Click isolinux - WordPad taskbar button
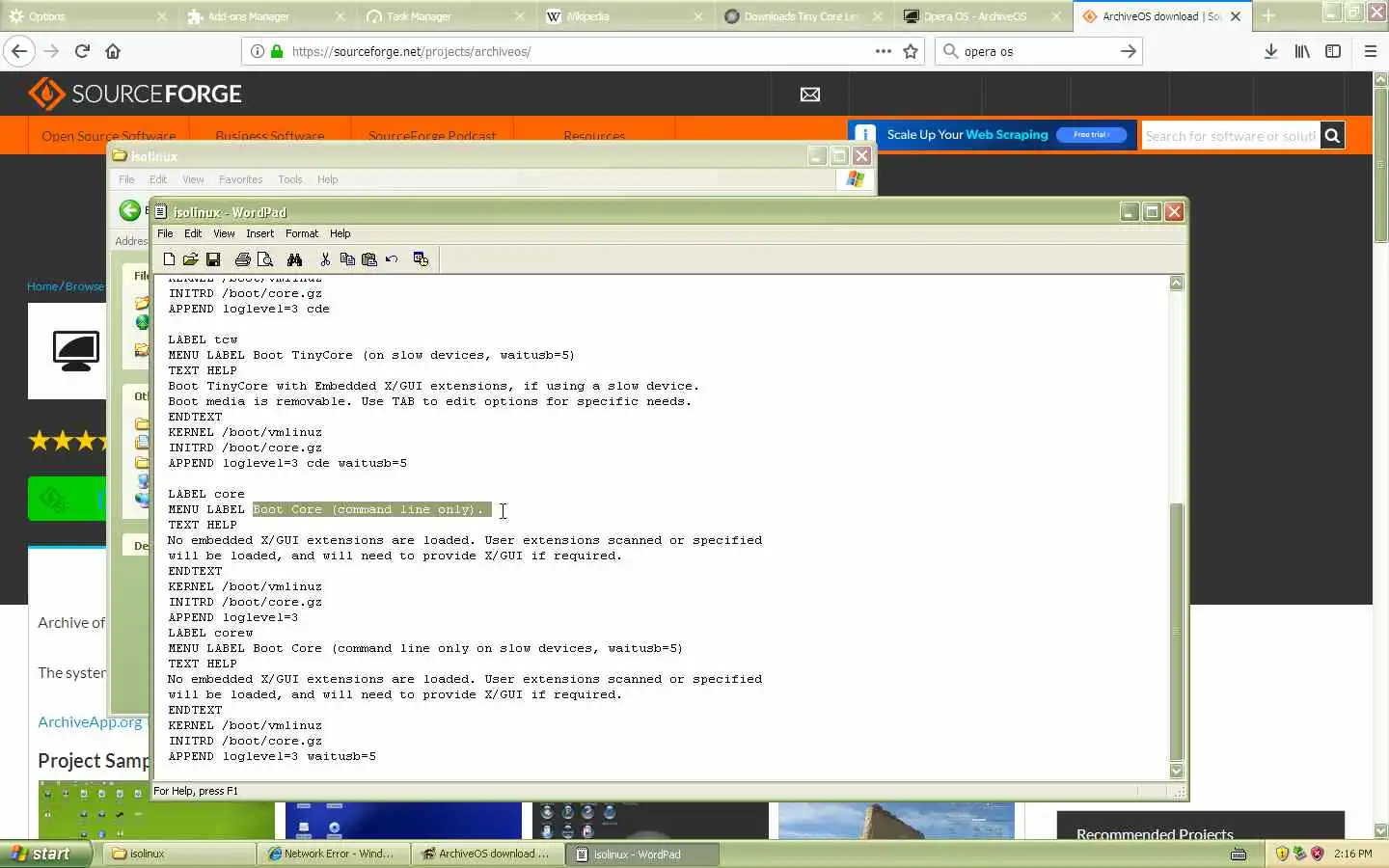This screenshot has width=1389, height=868. pos(641,854)
